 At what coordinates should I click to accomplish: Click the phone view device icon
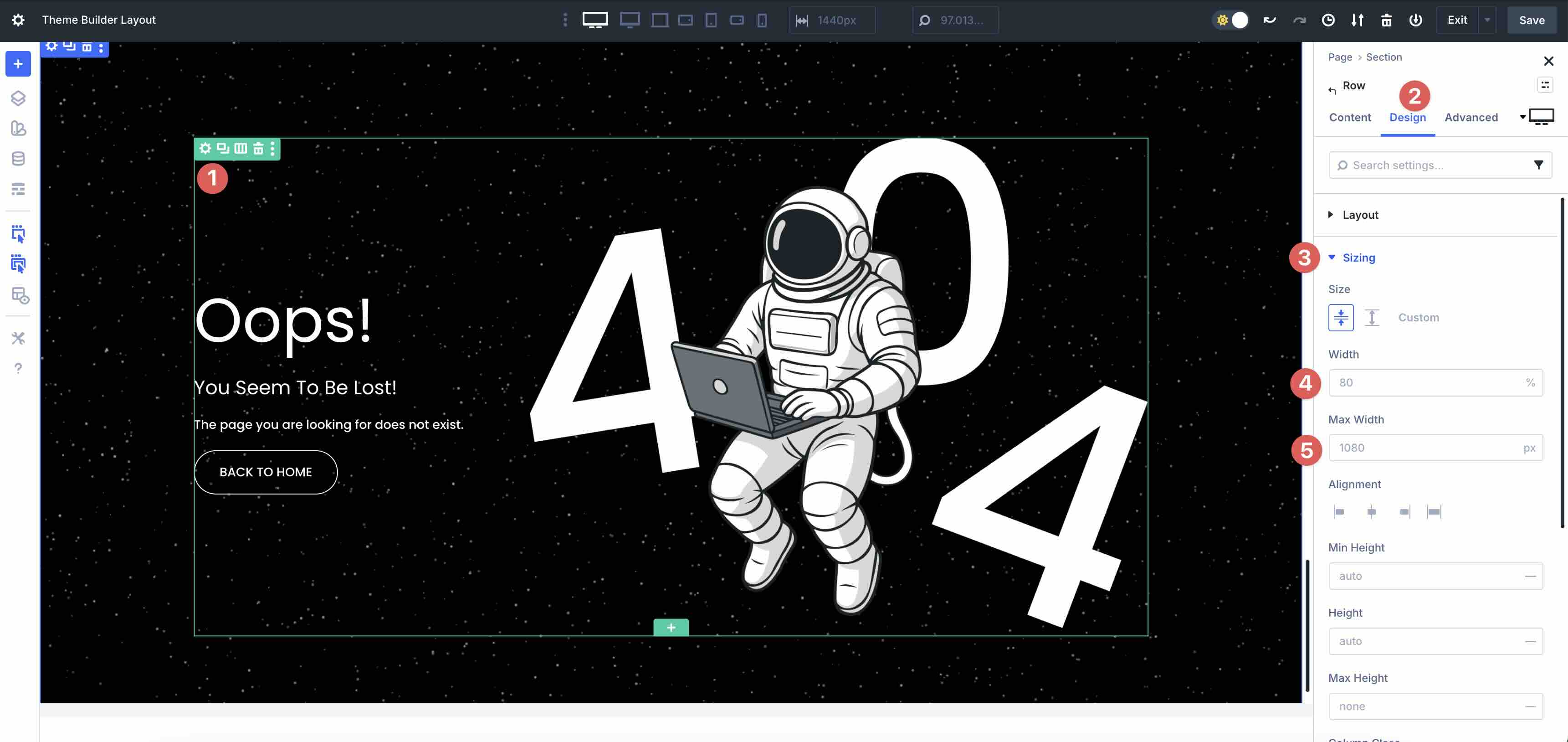pos(762,20)
